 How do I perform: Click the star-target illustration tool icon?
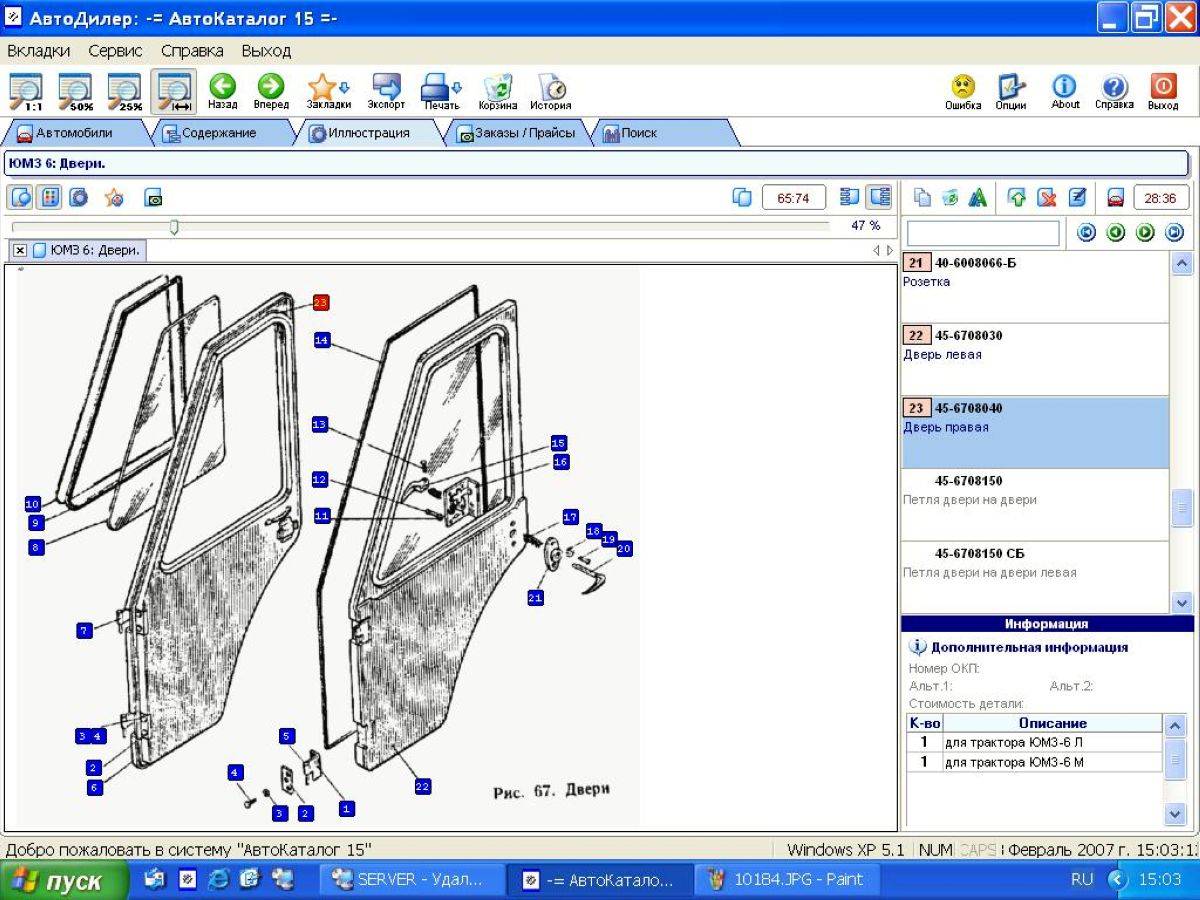(114, 198)
